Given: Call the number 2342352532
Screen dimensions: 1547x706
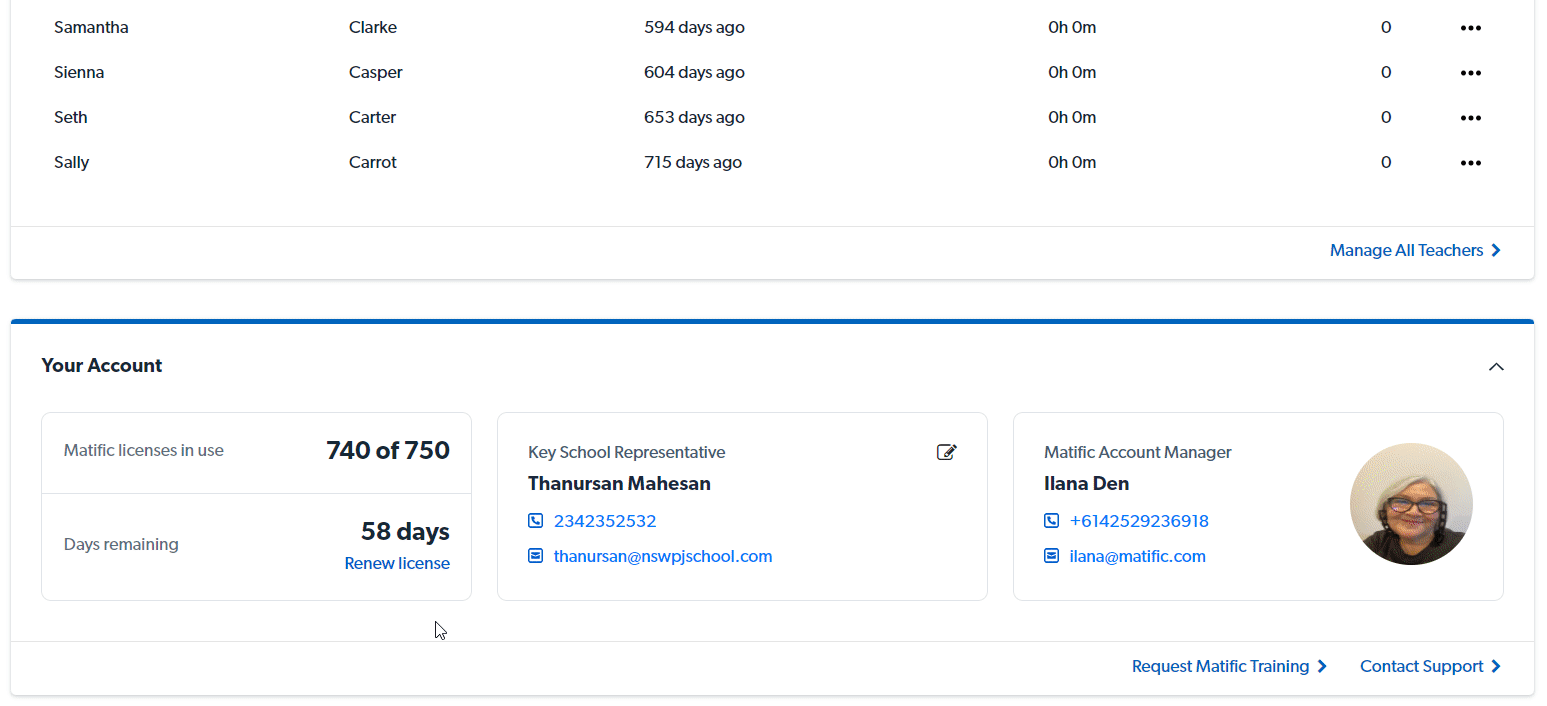Looking at the screenshot, I should (604, 520).
